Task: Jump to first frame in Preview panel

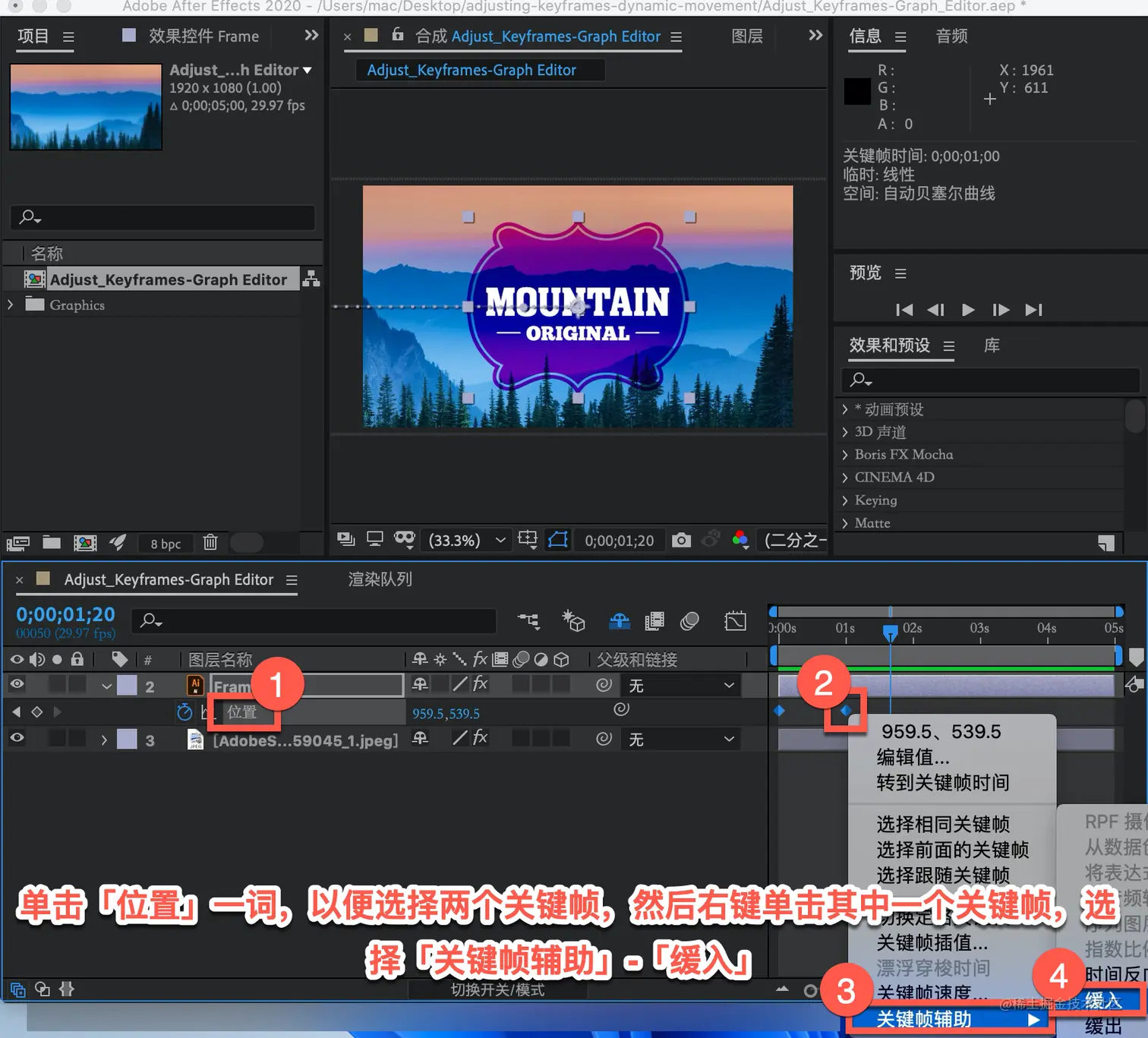Action: click(x=904, y=310)
